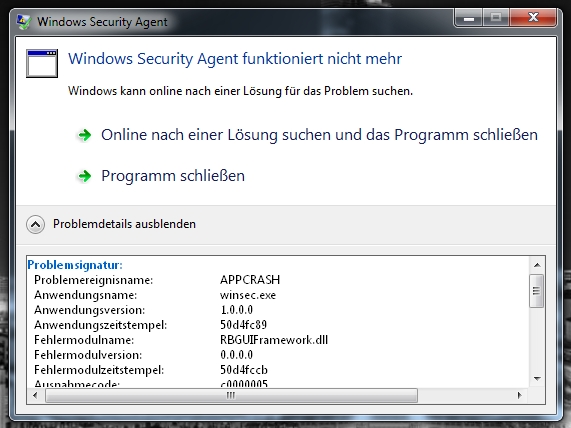Choose 'Programm schließen' option
The width and height of the screenshot is (571, 428).
(x=173, y=176)
